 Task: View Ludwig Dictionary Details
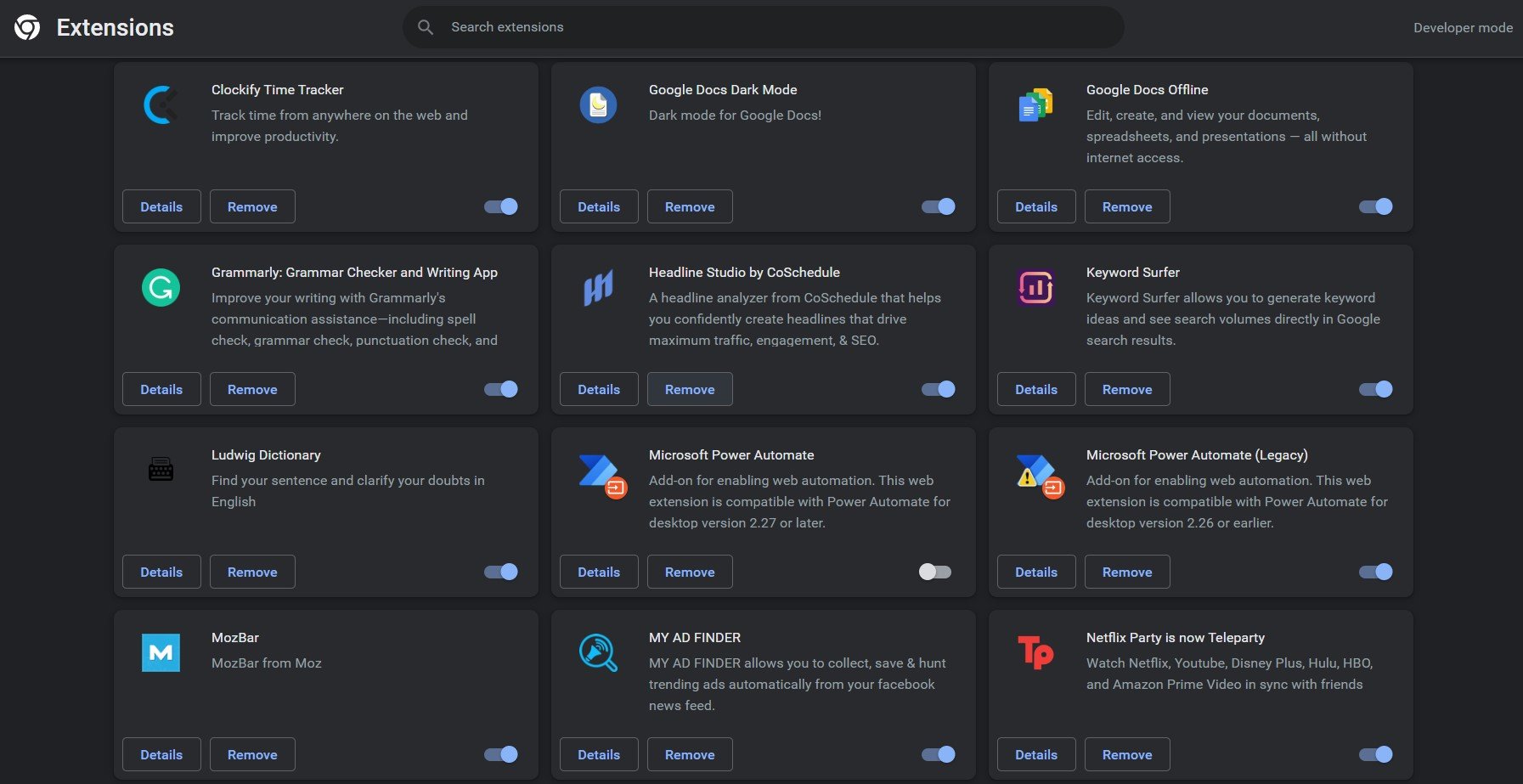coord(161,572)
